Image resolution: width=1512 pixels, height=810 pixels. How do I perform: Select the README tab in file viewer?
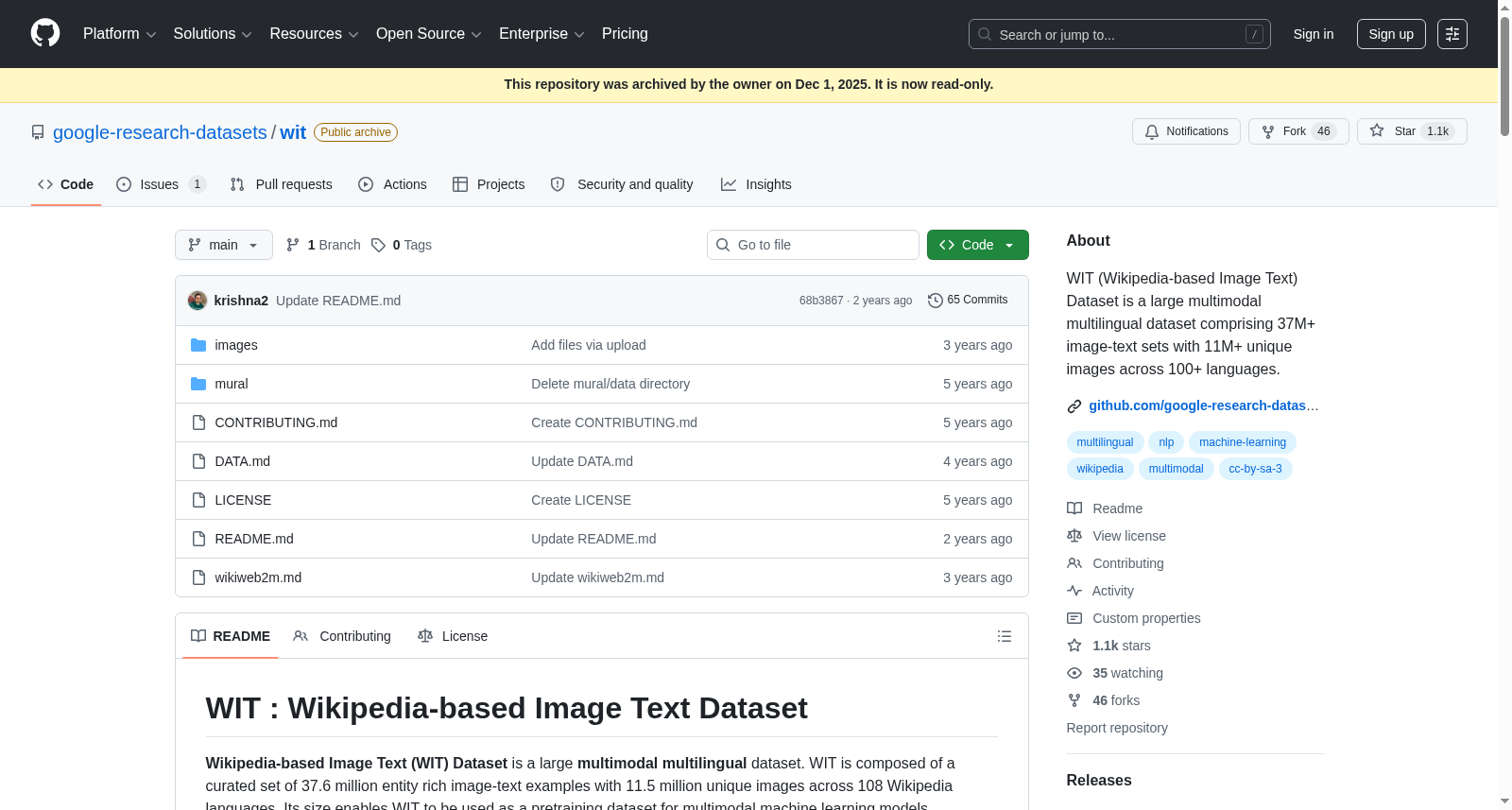[x=231, y=636]
